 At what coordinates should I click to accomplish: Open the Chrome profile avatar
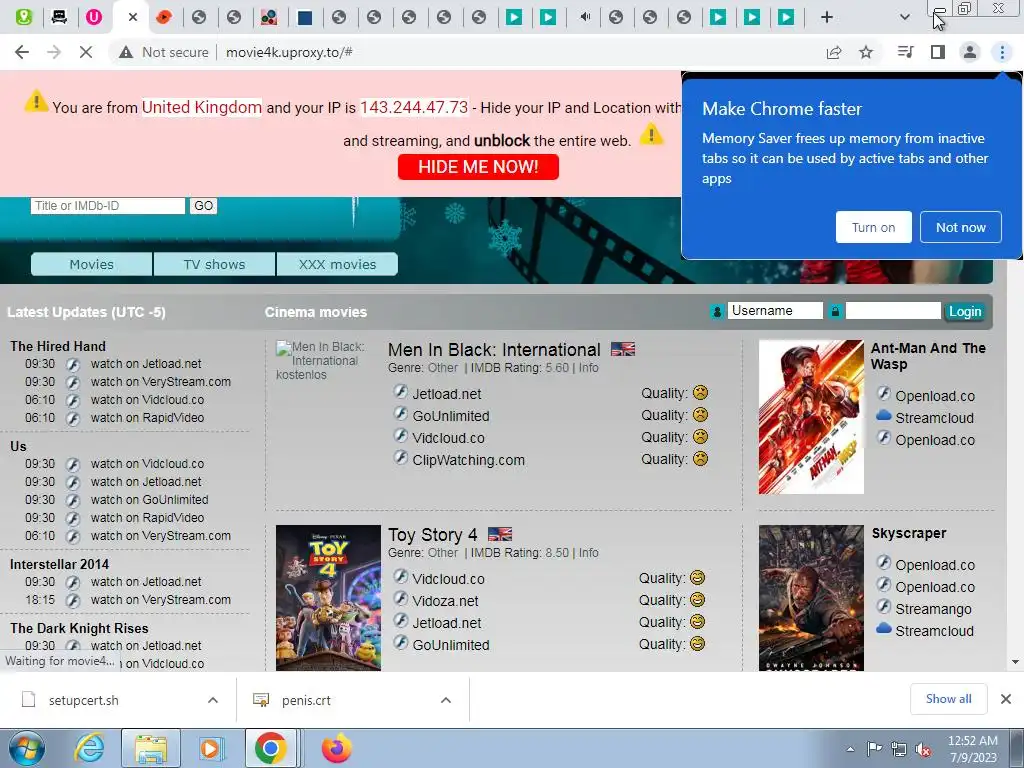(970, 52)
